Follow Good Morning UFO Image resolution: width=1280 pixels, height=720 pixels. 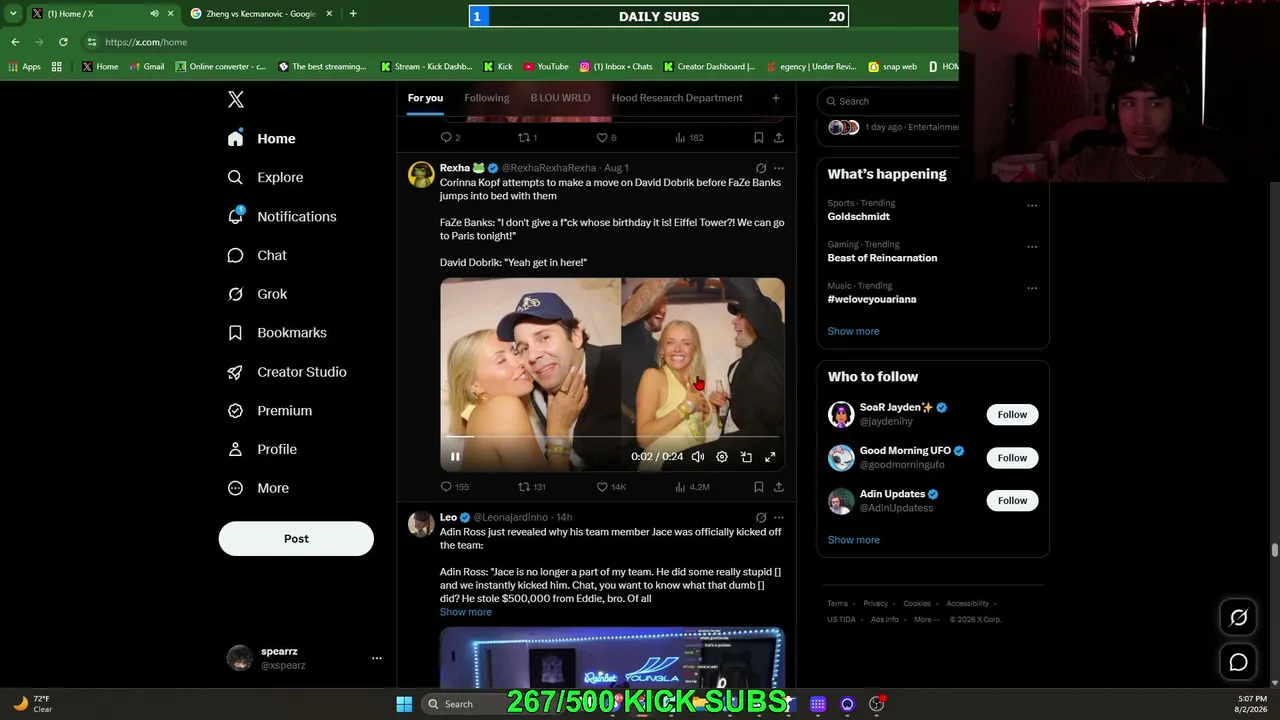pyautogui.click(x=1012, y=458)
